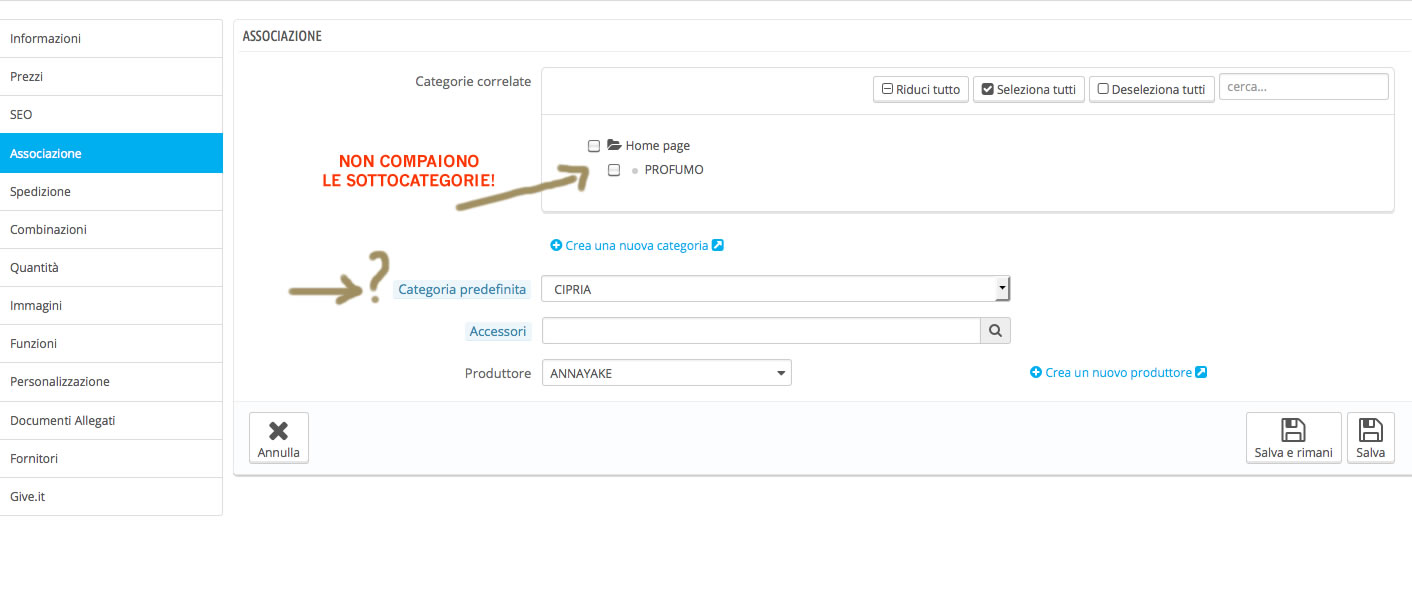Tick the PROFUMO category checkbox

click(x=614, y=170)
